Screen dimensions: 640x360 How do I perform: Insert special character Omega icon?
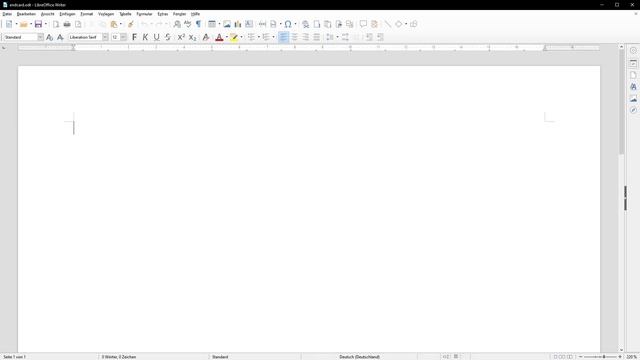coord(288,24)
